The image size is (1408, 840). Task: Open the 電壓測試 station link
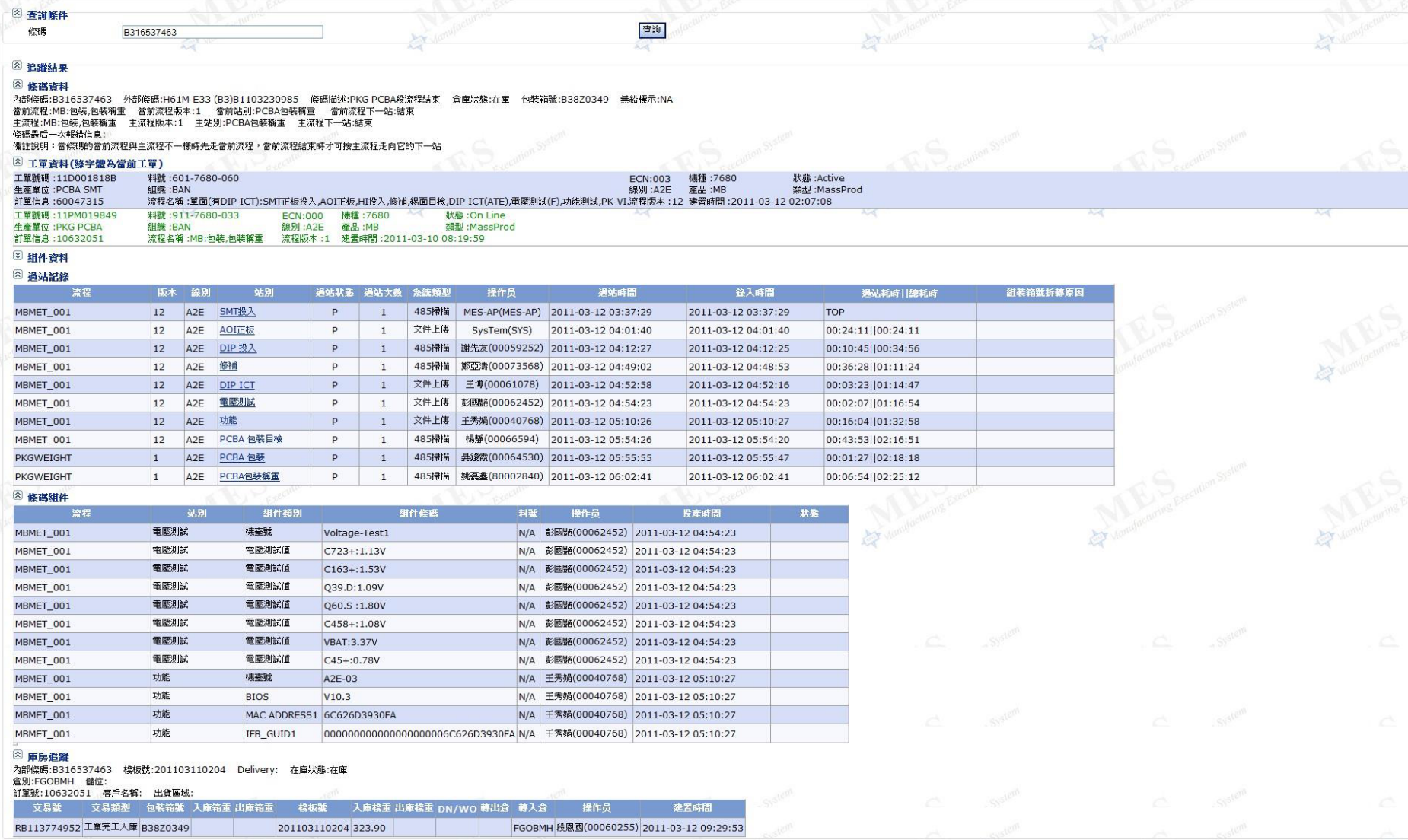(237, 402)
